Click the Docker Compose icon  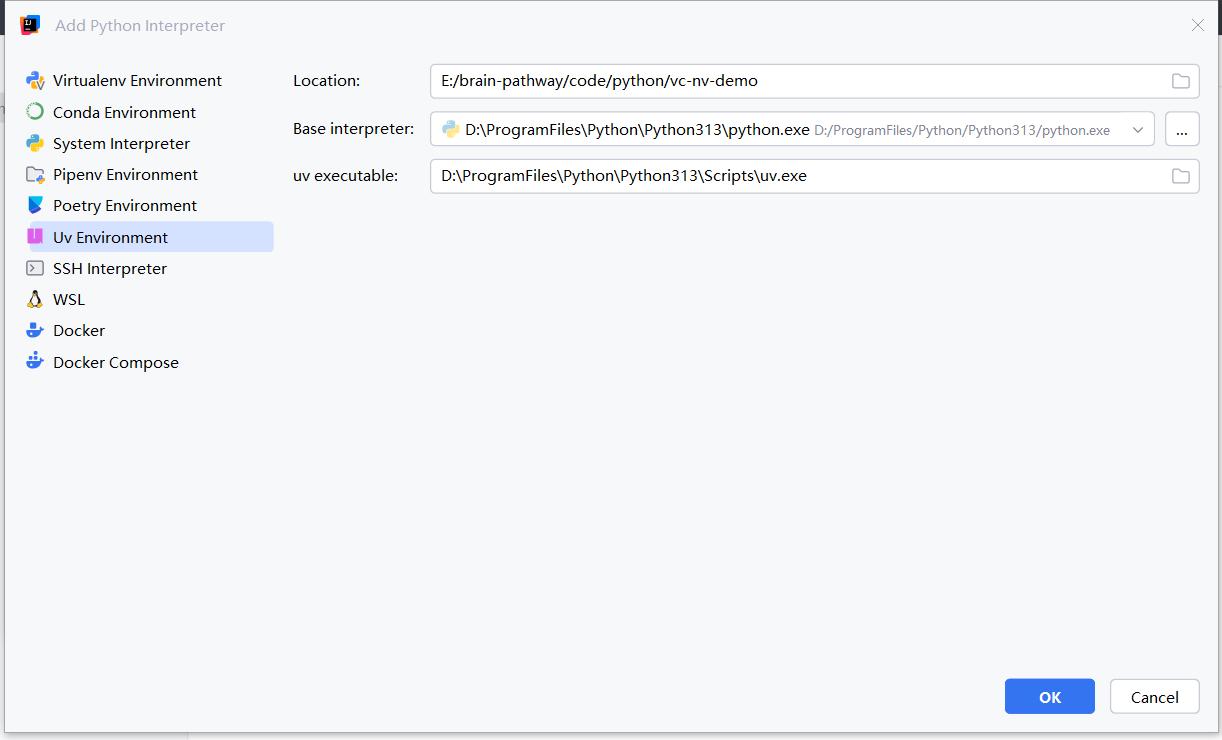click(35, 361)
